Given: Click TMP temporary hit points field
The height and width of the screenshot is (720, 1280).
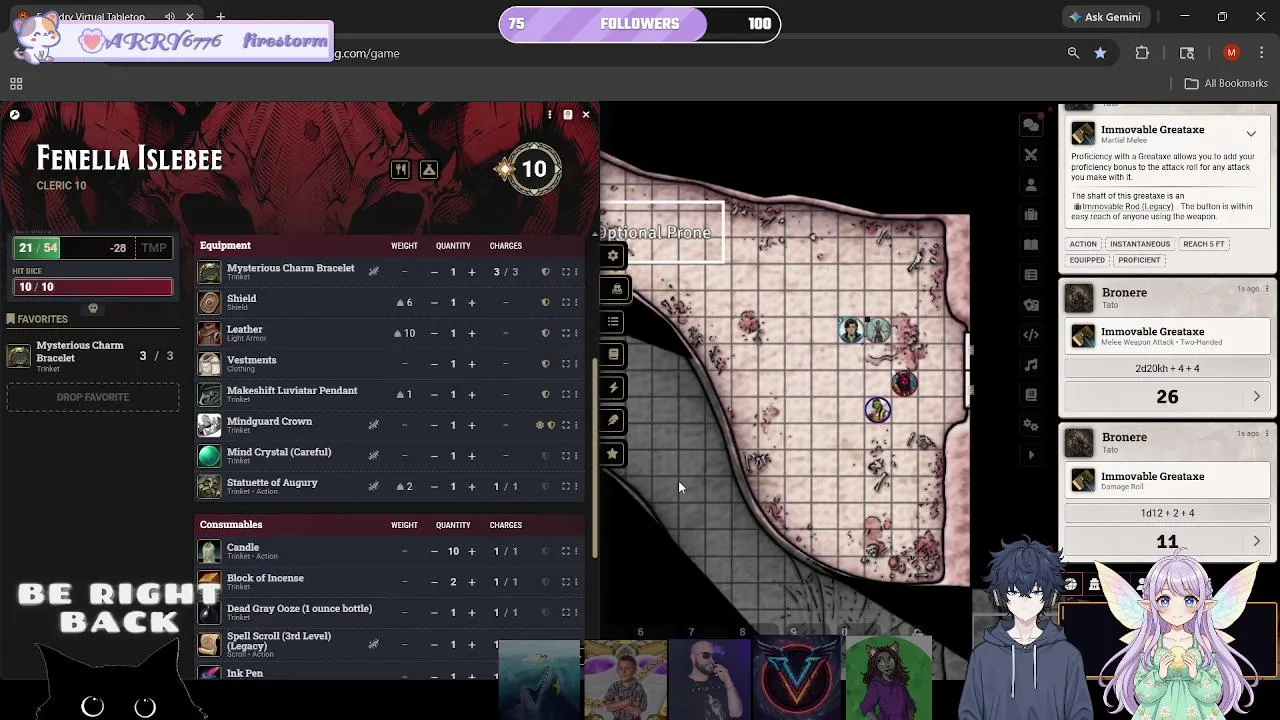Looking at the screenshot, I should click(154, 248).
